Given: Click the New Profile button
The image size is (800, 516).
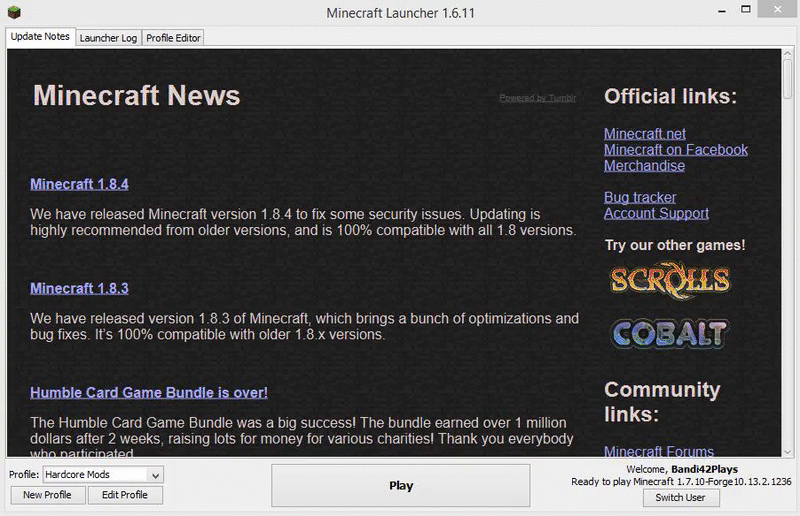Looking at the screenshot, I should pos(47,495).
